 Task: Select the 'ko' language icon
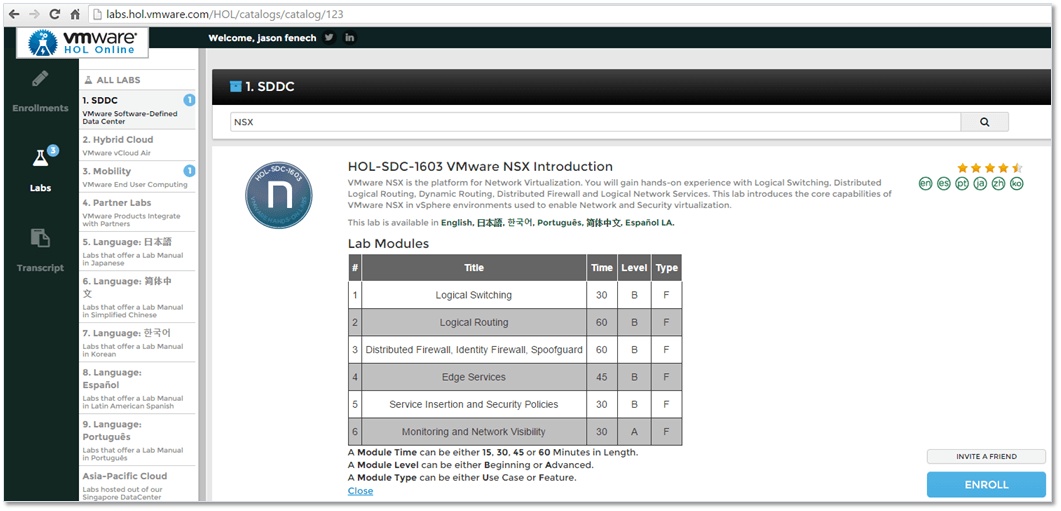coord(1016,183)
